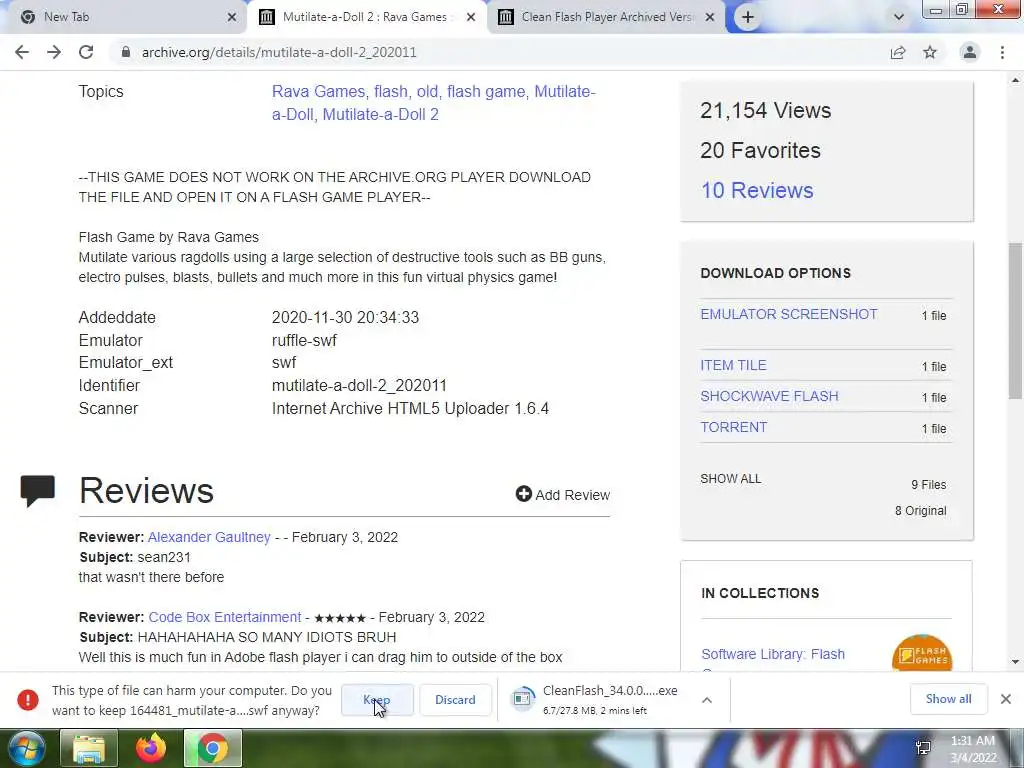The width and height of the screenshot is (1024, 768).
Task: Open the old topic link
Action: [x=427, y=91]
